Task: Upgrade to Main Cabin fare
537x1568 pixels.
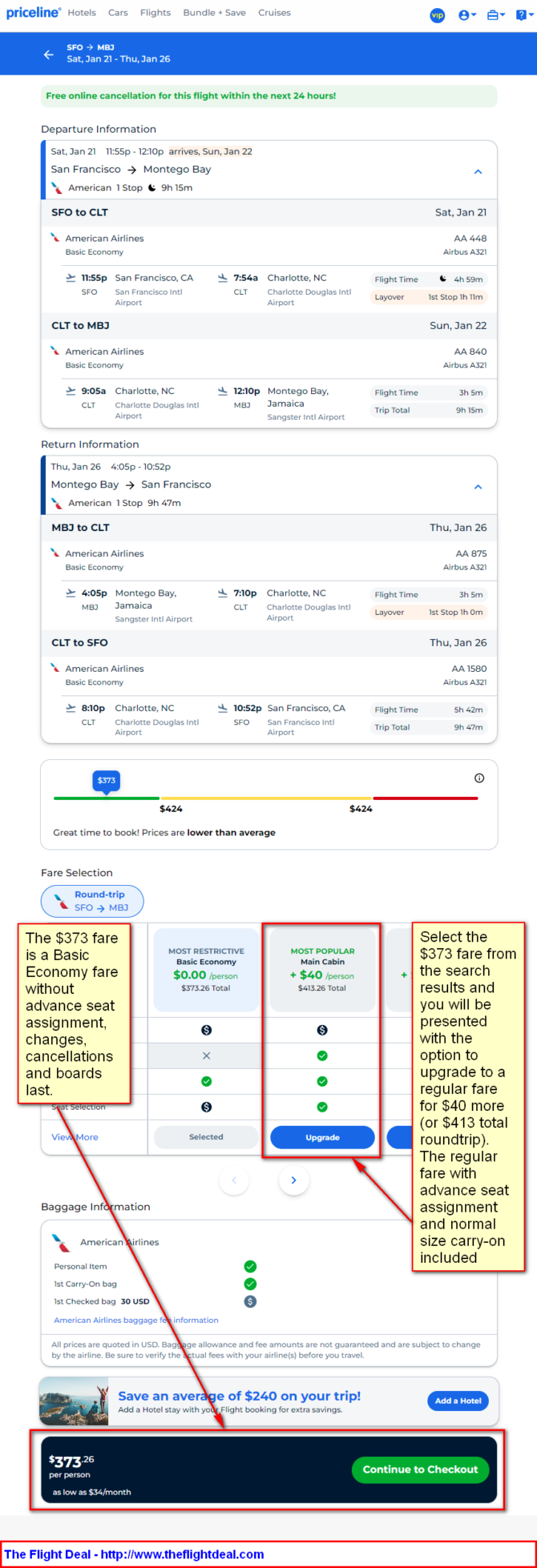Action: [322, 1137]
